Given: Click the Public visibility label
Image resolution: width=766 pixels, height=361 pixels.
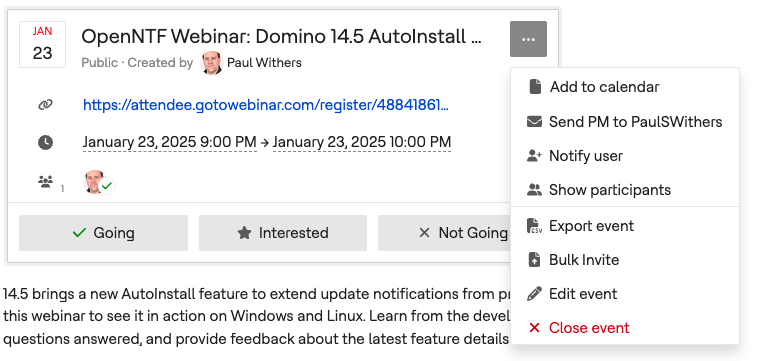Looking at the screenshot, I should point(100,63).
